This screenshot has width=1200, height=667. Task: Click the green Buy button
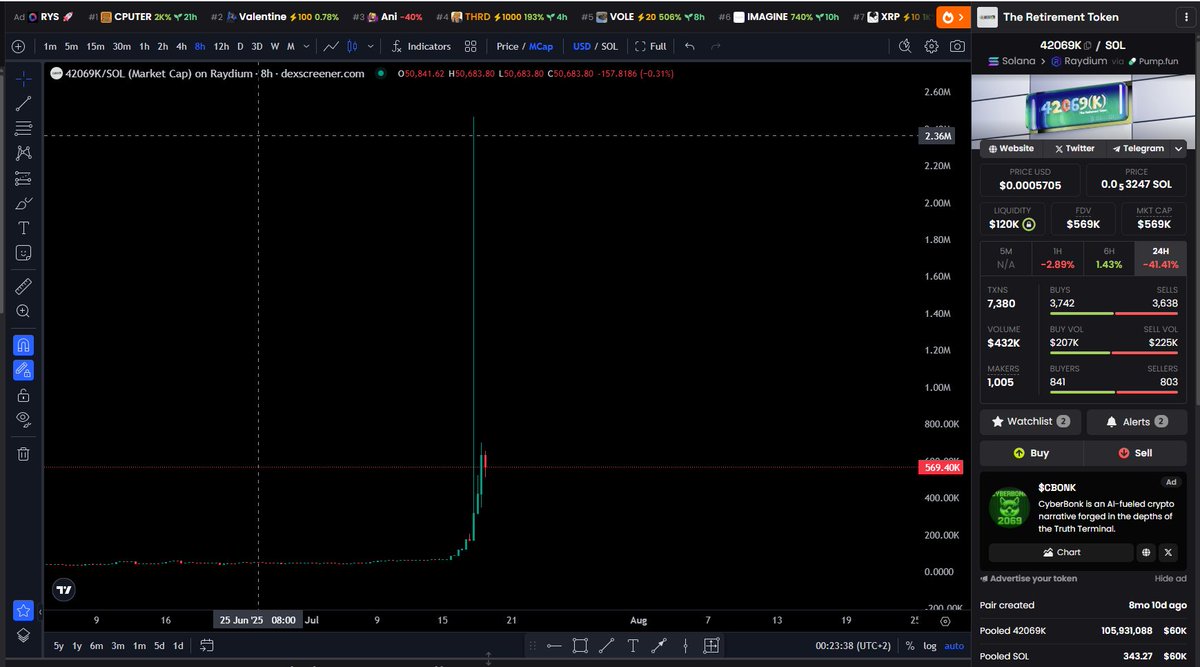pos(1031,453)
